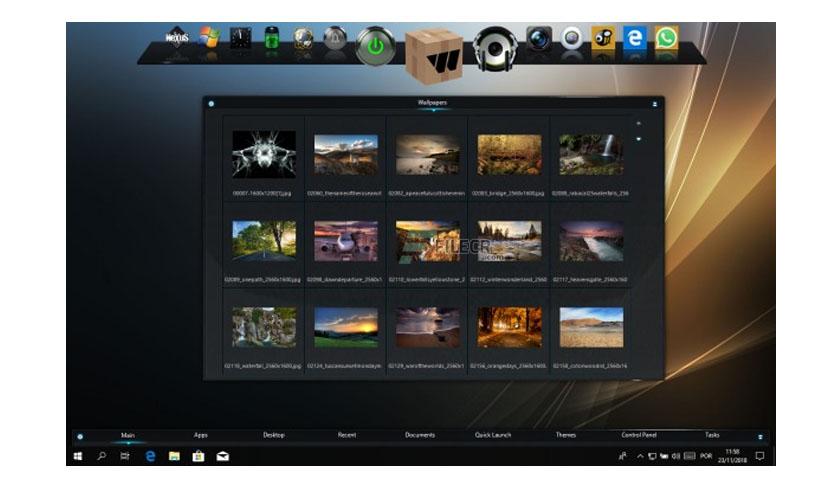Select the winter wonderland snowy river wallpaper
The image size is (836, 484).
point(510,241)
